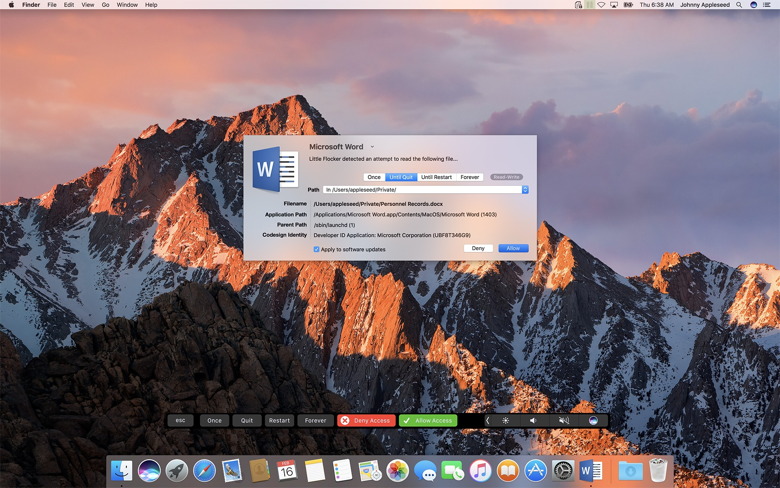Tap the Siri button on the Touch Bar

[593, 421]
